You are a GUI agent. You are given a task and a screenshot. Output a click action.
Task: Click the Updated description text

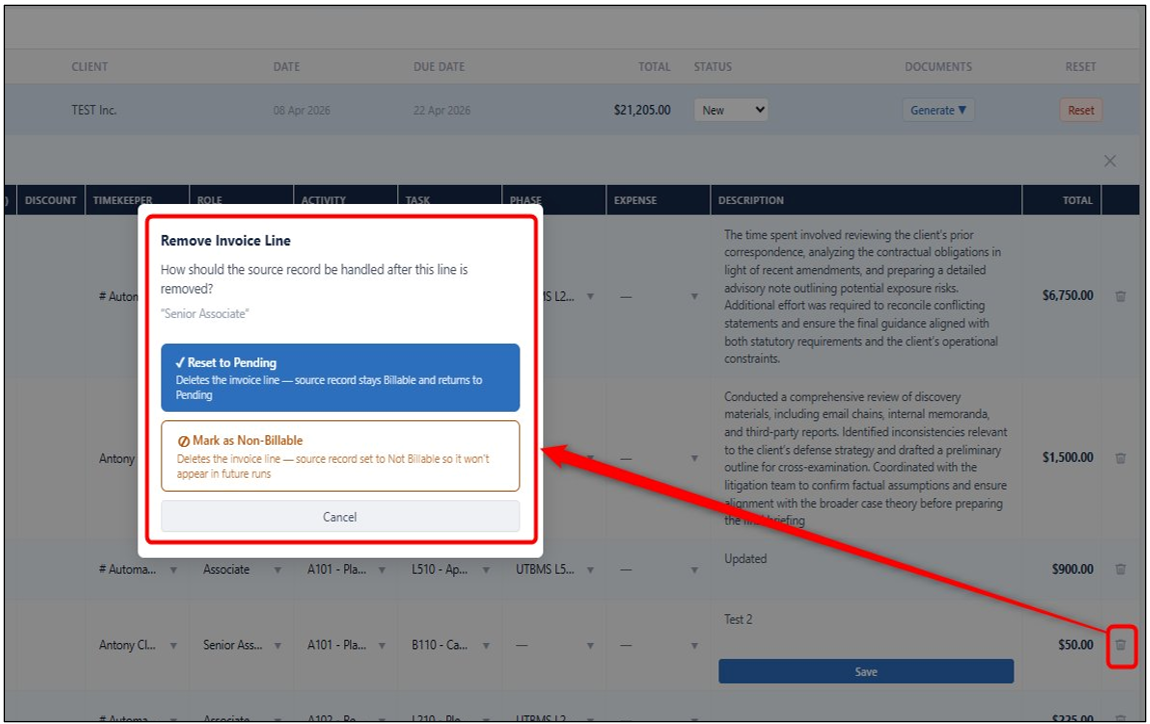pyautogui.click(x=745, y=558)
